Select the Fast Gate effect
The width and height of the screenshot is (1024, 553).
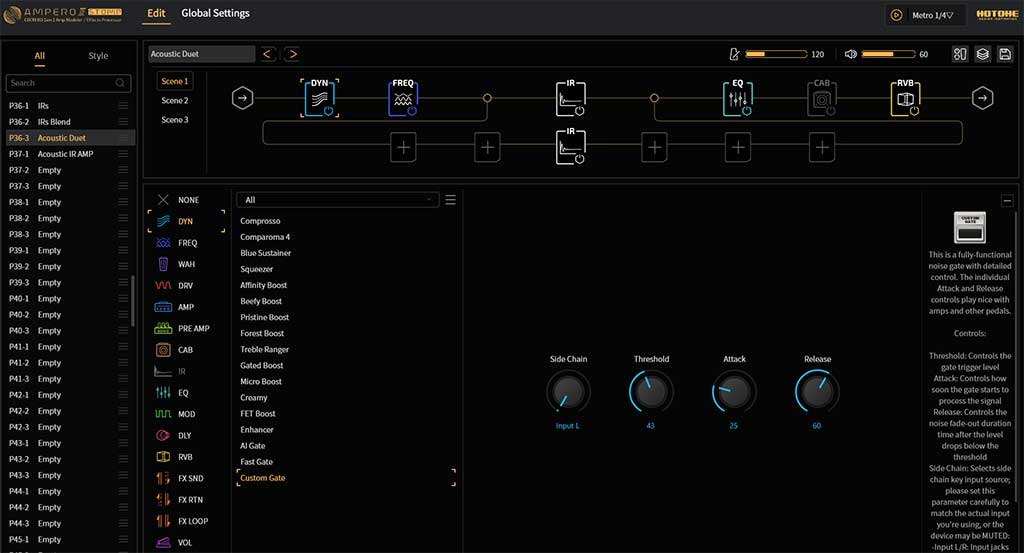click(x=257, y=462)
